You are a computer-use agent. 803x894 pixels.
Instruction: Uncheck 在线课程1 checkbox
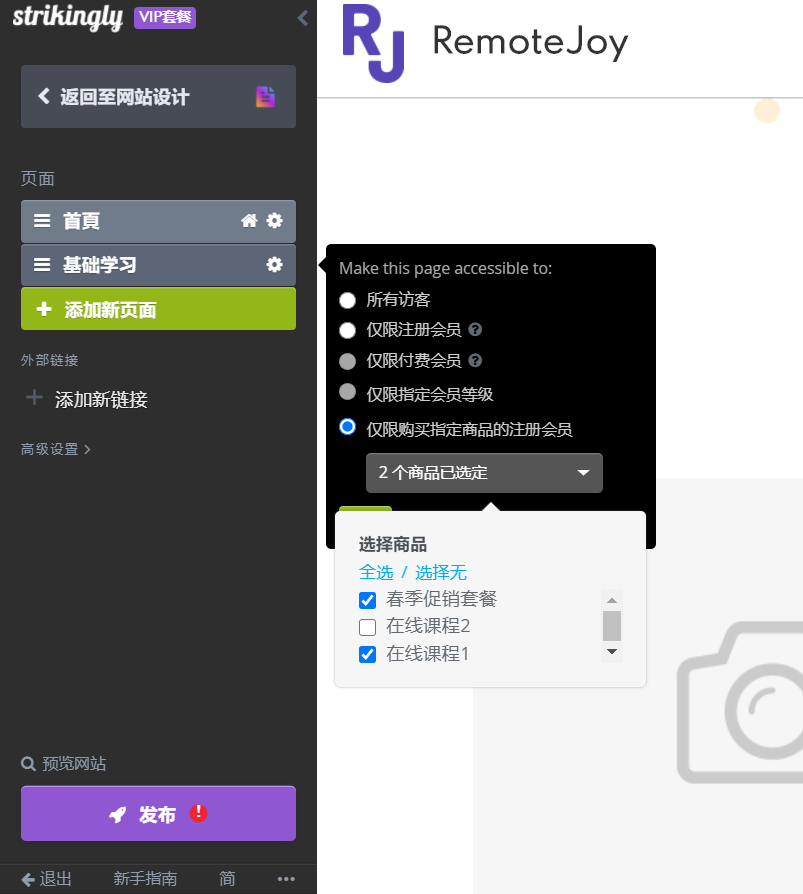(368, 654)
